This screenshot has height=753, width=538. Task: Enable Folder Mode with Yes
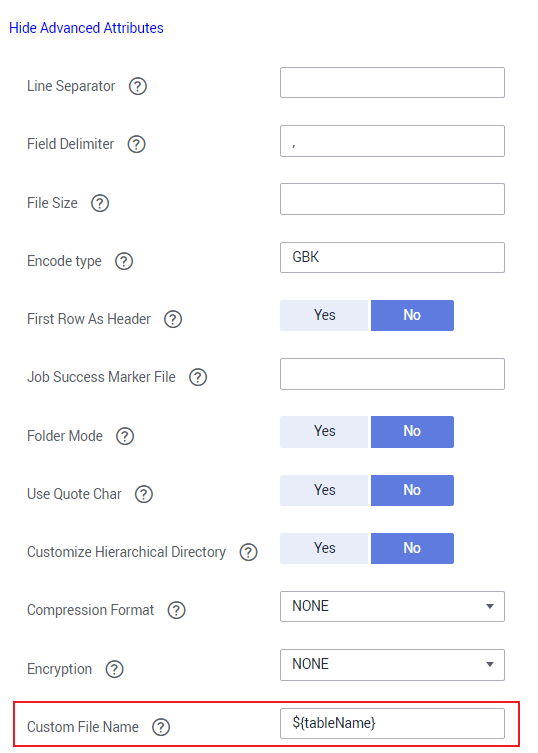(324, 432)
